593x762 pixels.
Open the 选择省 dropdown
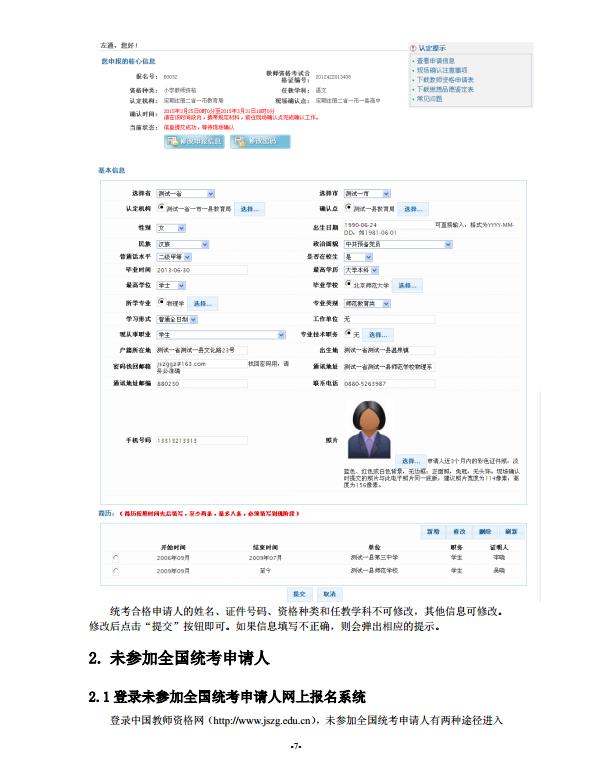[186, 193]
